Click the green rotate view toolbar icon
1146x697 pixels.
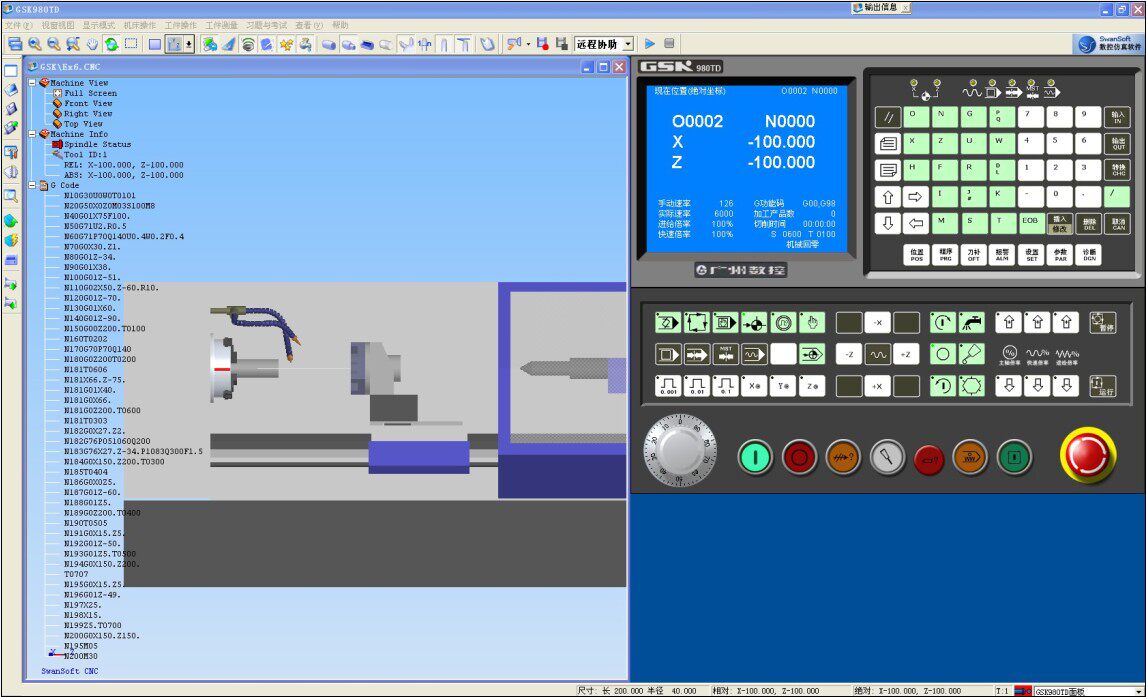coord(111,44)
